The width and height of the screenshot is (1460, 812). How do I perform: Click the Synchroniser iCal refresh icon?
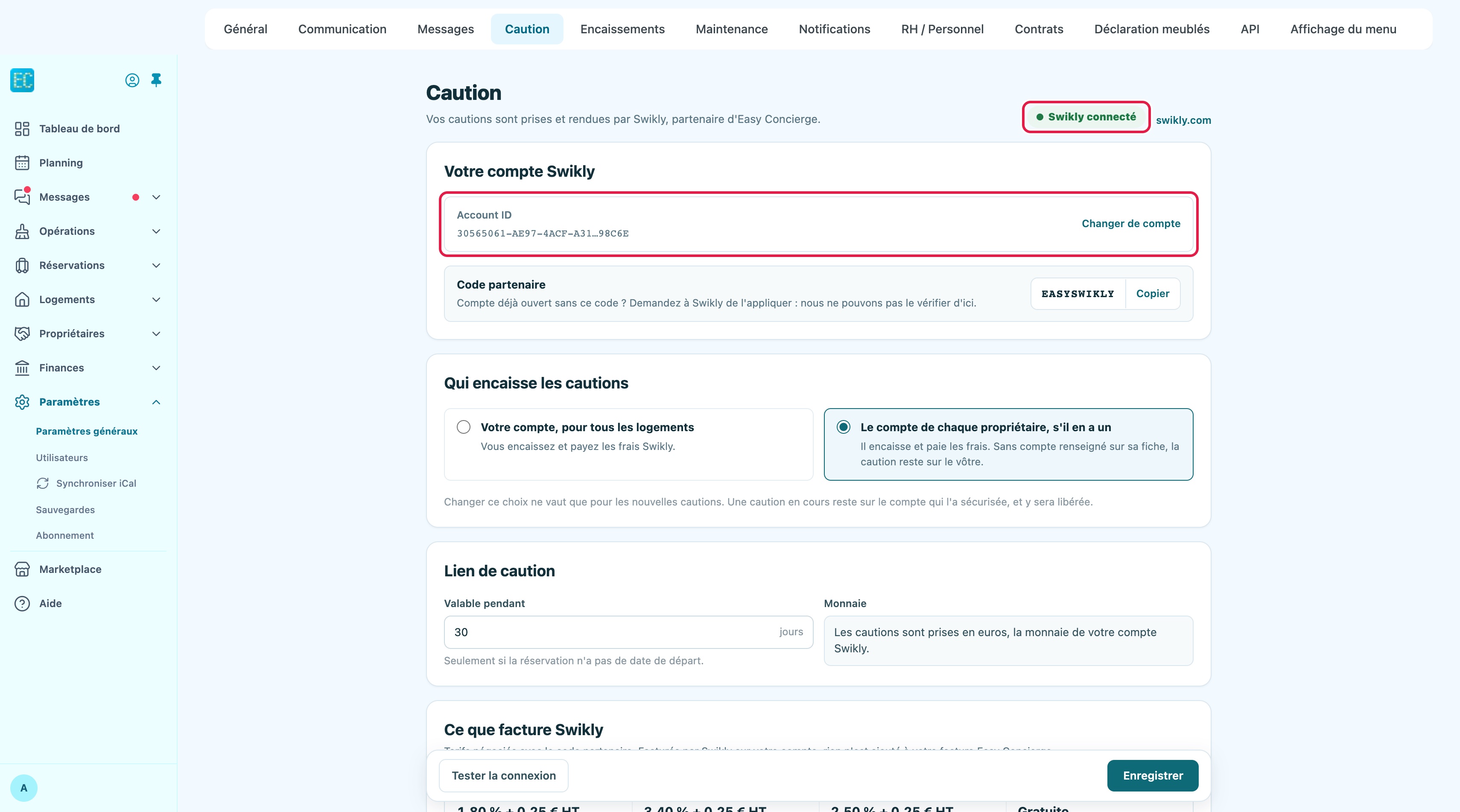tap(43, 483)
